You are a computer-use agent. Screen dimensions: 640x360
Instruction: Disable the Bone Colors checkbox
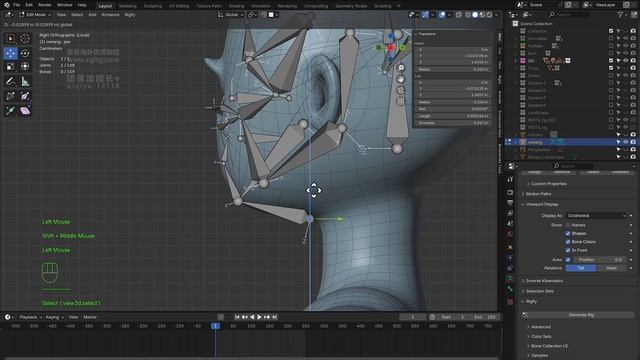pos(568,242)
